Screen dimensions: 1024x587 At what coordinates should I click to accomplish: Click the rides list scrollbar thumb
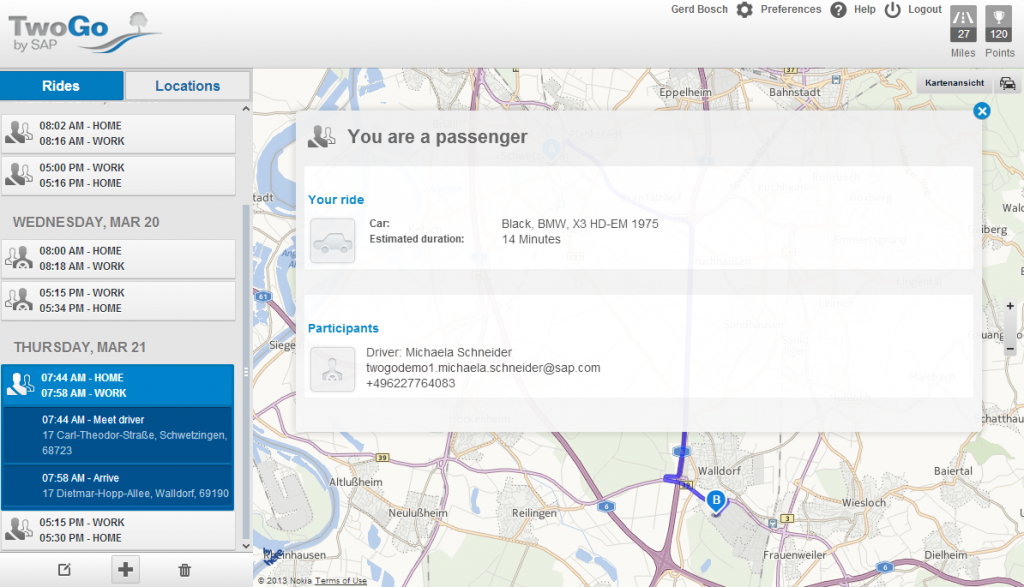246,372
